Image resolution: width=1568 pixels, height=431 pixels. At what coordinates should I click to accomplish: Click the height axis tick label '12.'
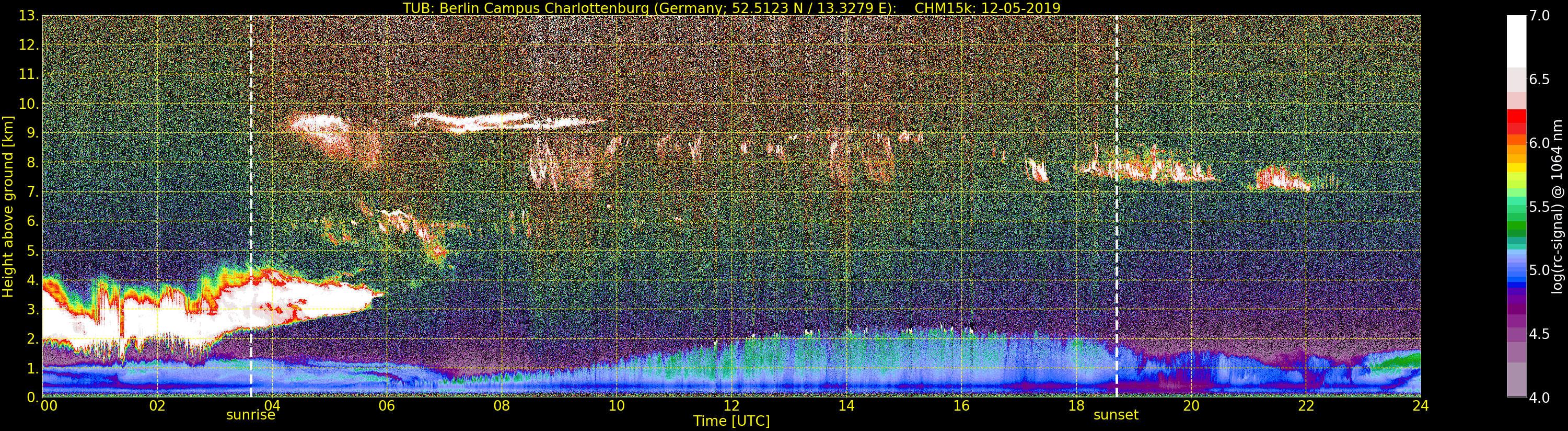point(29,45)
